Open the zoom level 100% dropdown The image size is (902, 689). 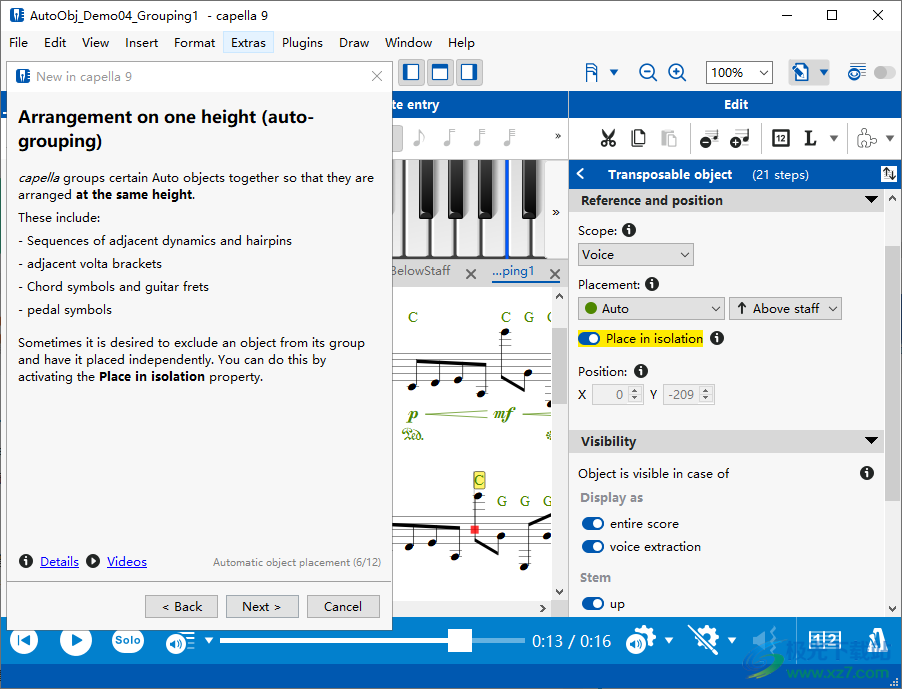[739, 72]
